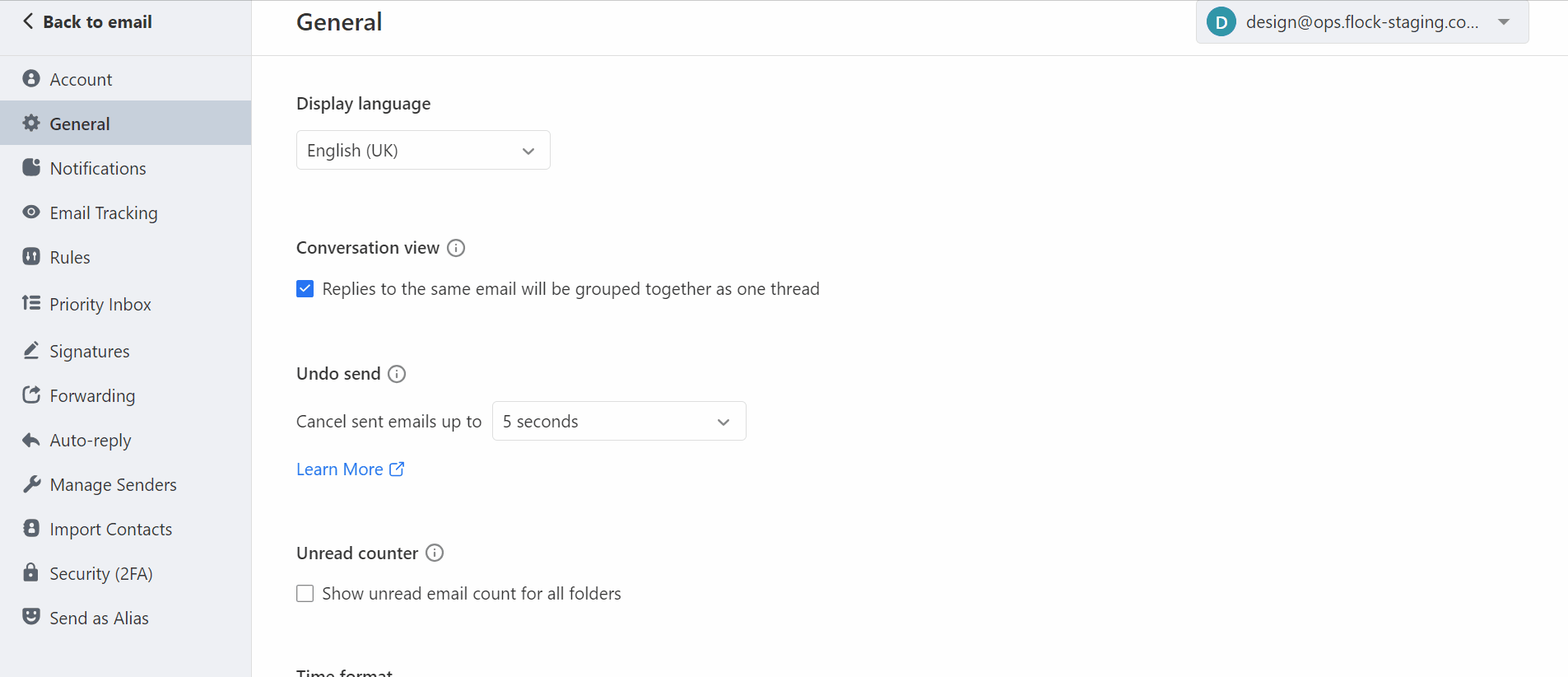Click the Rules icon
Viewport: 1568px width, 677px height.
coord(30,256)
